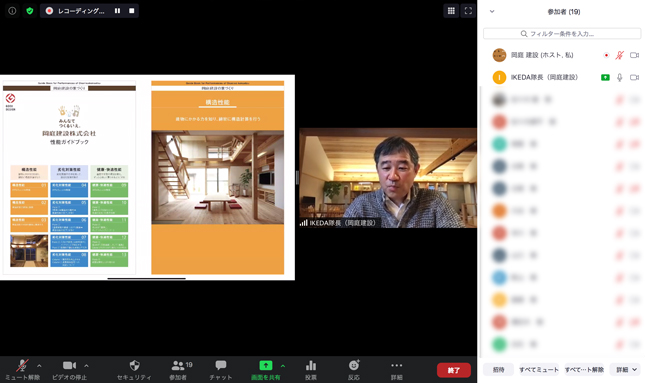Click shared guidebook cover page
Screen dimensions: 645x383
pyautogui.click(x=69, y=178)
